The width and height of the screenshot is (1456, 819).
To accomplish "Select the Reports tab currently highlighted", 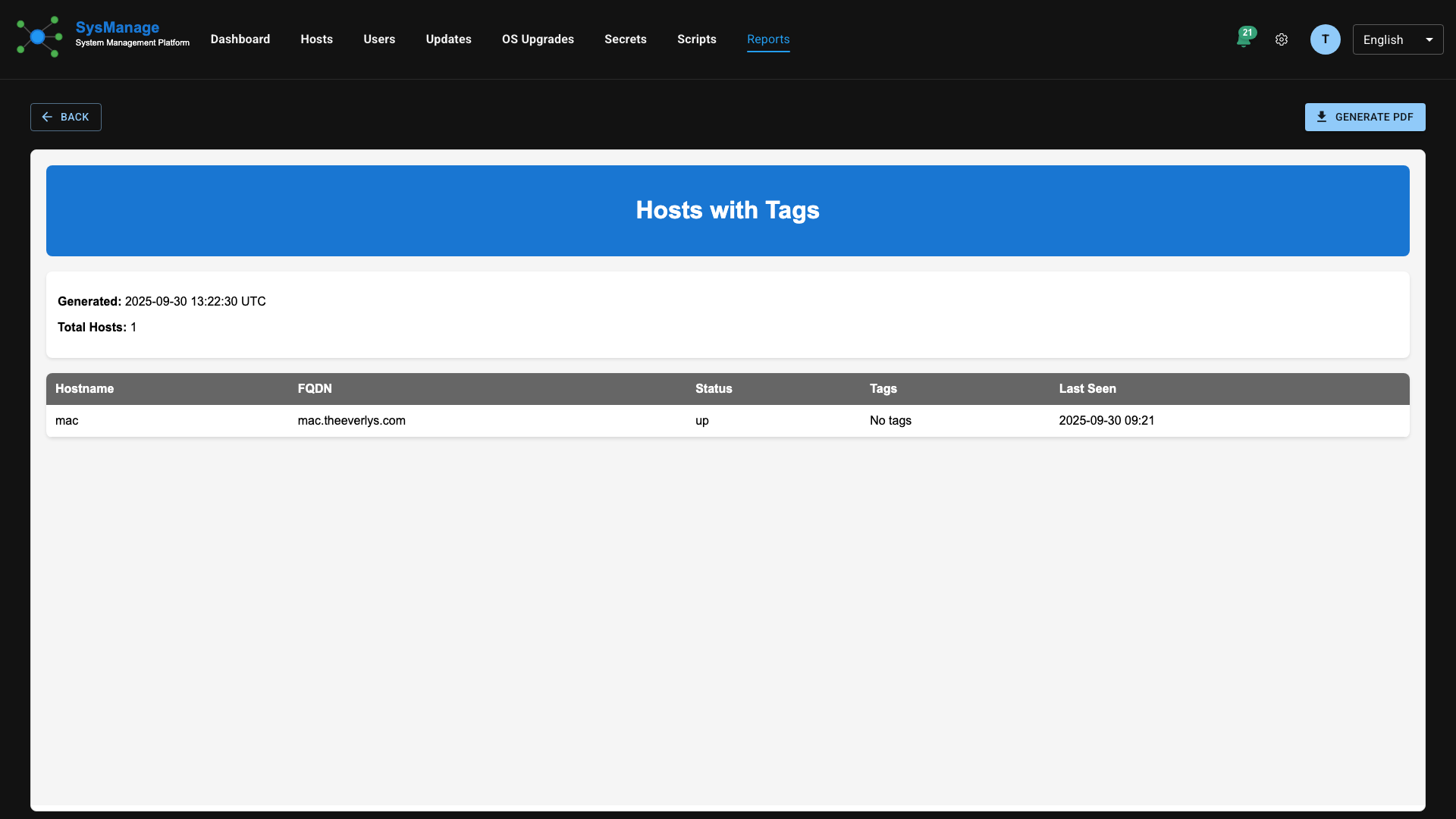I will (768, 39).
